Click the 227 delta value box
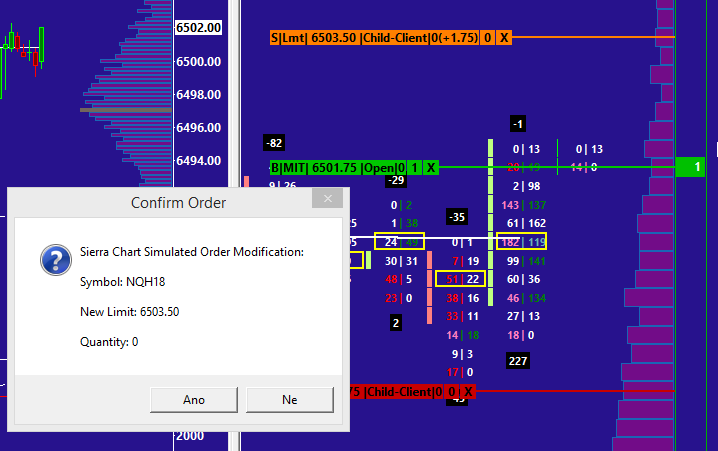Image resolution: width=718 pixels, height=451 pixels. click(518, 361)
